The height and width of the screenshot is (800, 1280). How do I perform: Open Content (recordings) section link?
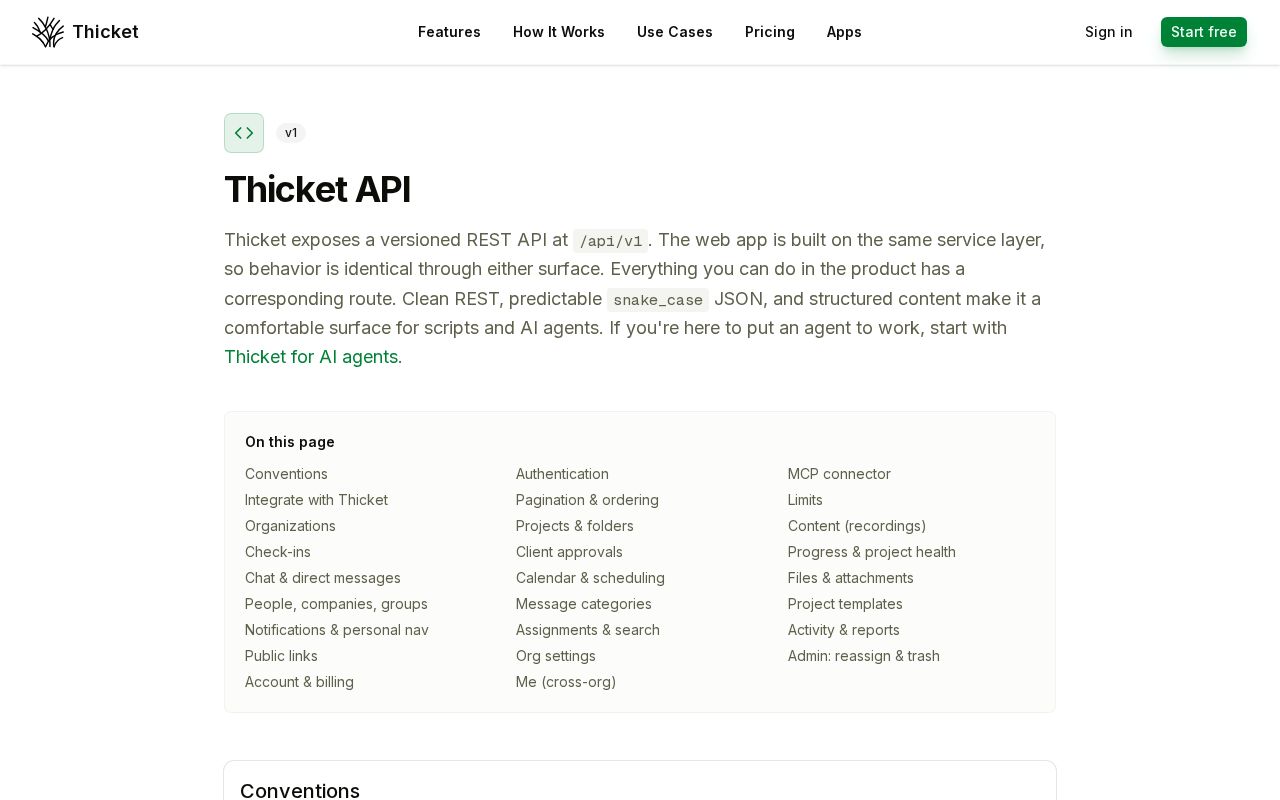tap(857, 526)
